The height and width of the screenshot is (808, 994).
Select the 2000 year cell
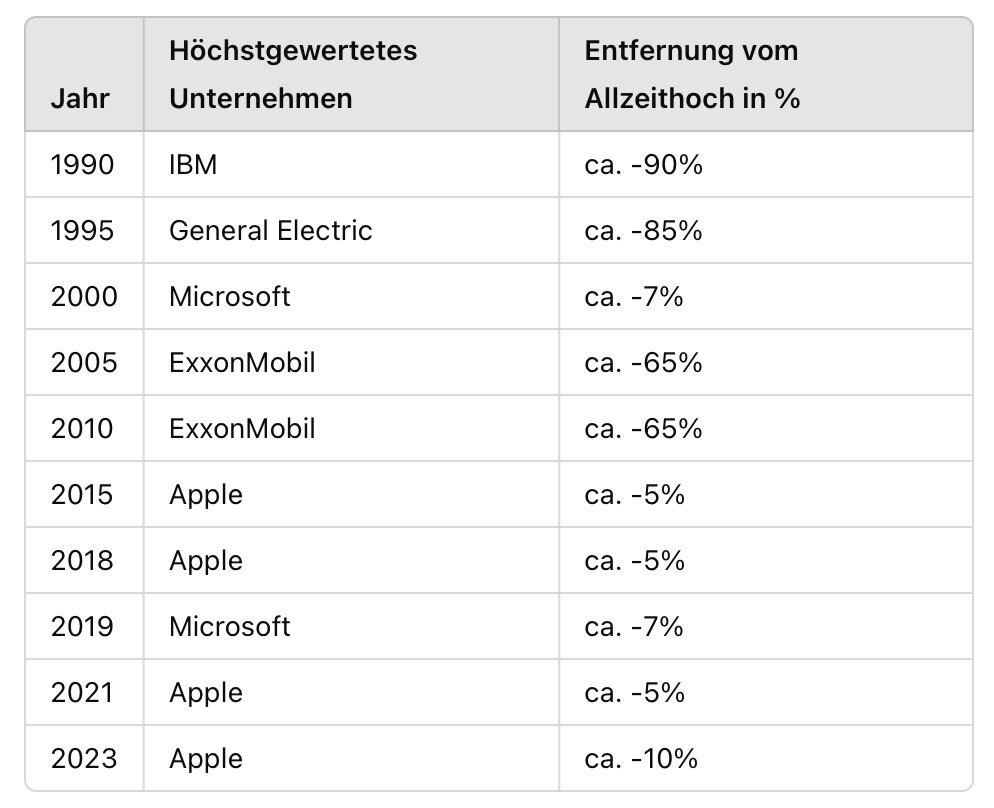(83, 296)
